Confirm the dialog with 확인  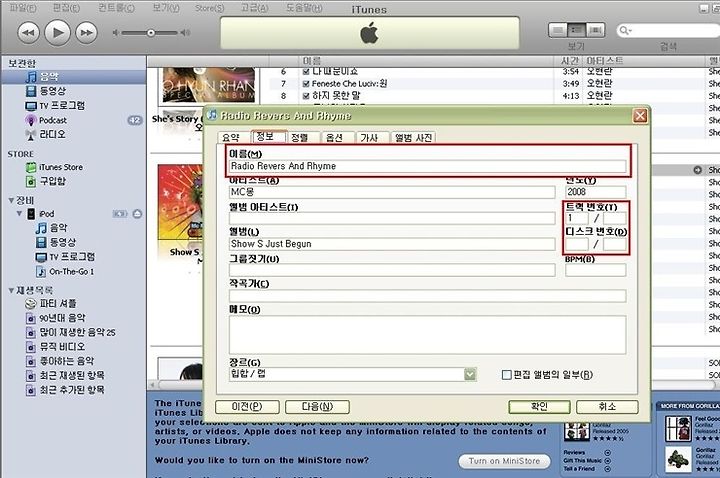pos(540,407)
